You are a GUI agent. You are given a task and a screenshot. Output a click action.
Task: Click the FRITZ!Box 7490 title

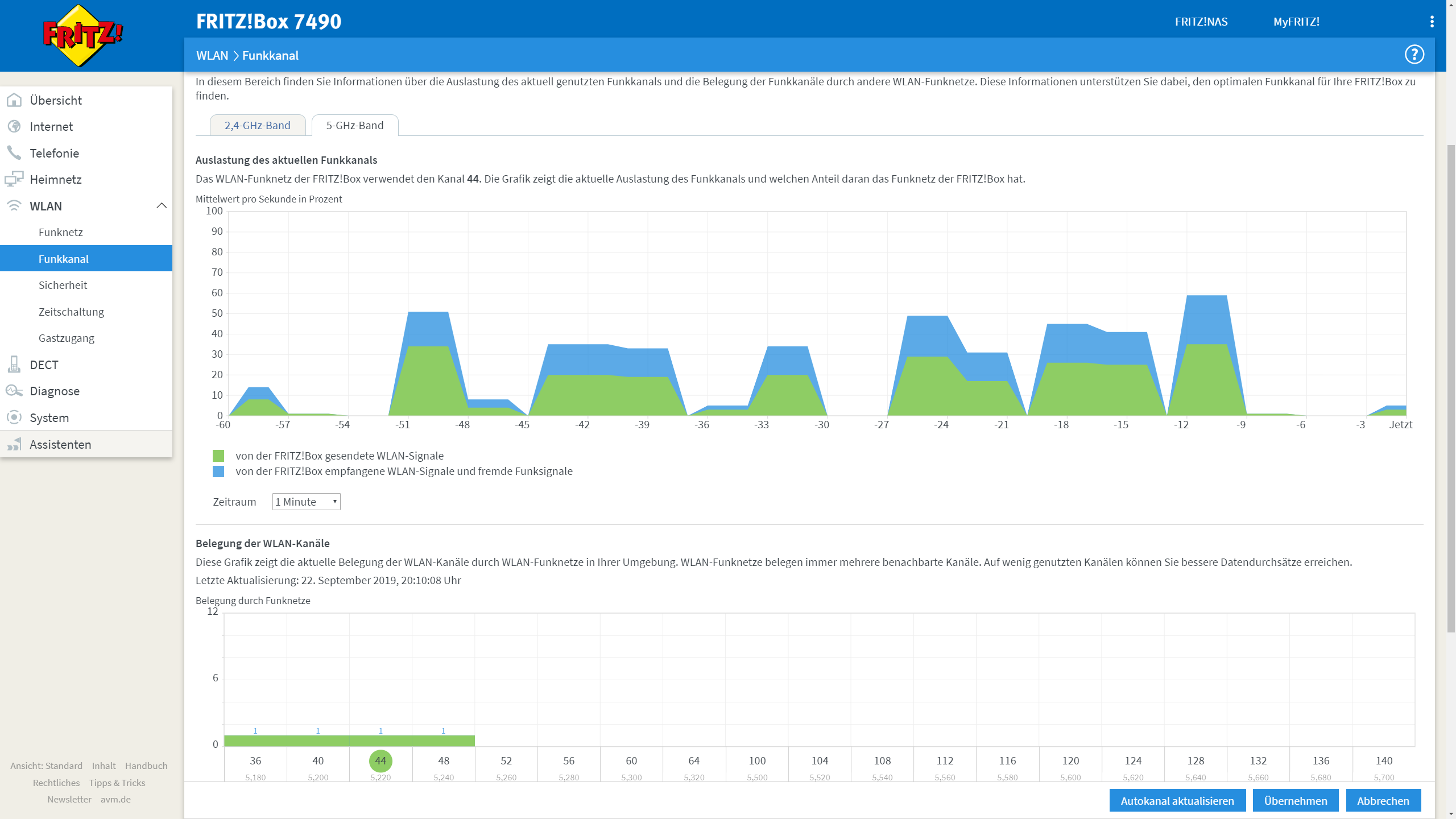click(268, 22)
